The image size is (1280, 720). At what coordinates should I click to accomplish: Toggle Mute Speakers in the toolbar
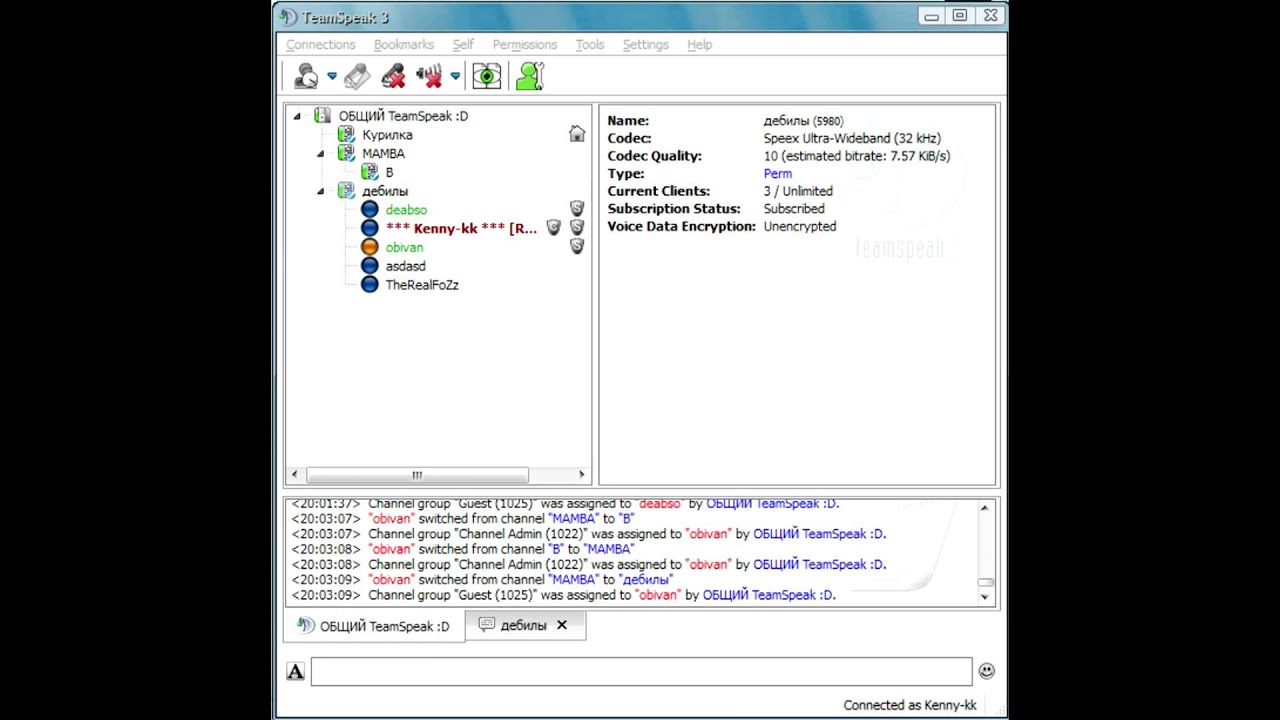pyautogui.click(x=429, y=76)
